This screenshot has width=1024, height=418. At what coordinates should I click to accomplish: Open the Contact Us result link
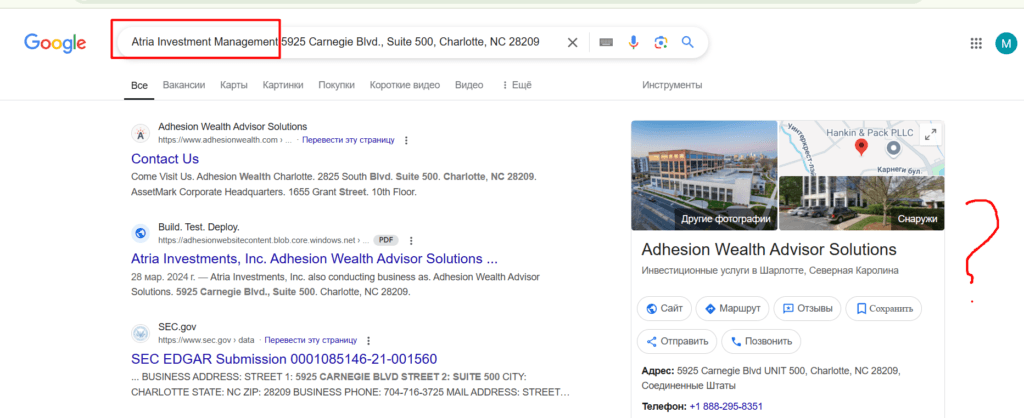[x=165, y=159]
